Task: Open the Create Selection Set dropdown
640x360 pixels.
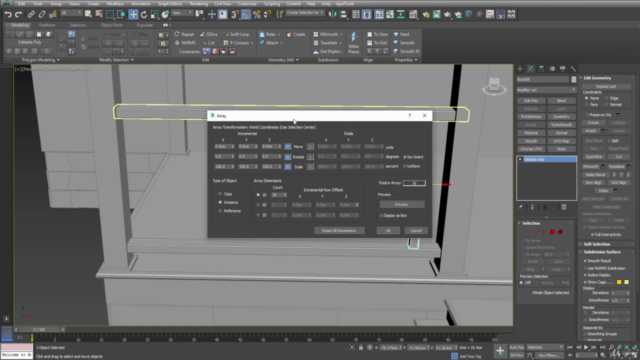Action: tap(305, 13)
